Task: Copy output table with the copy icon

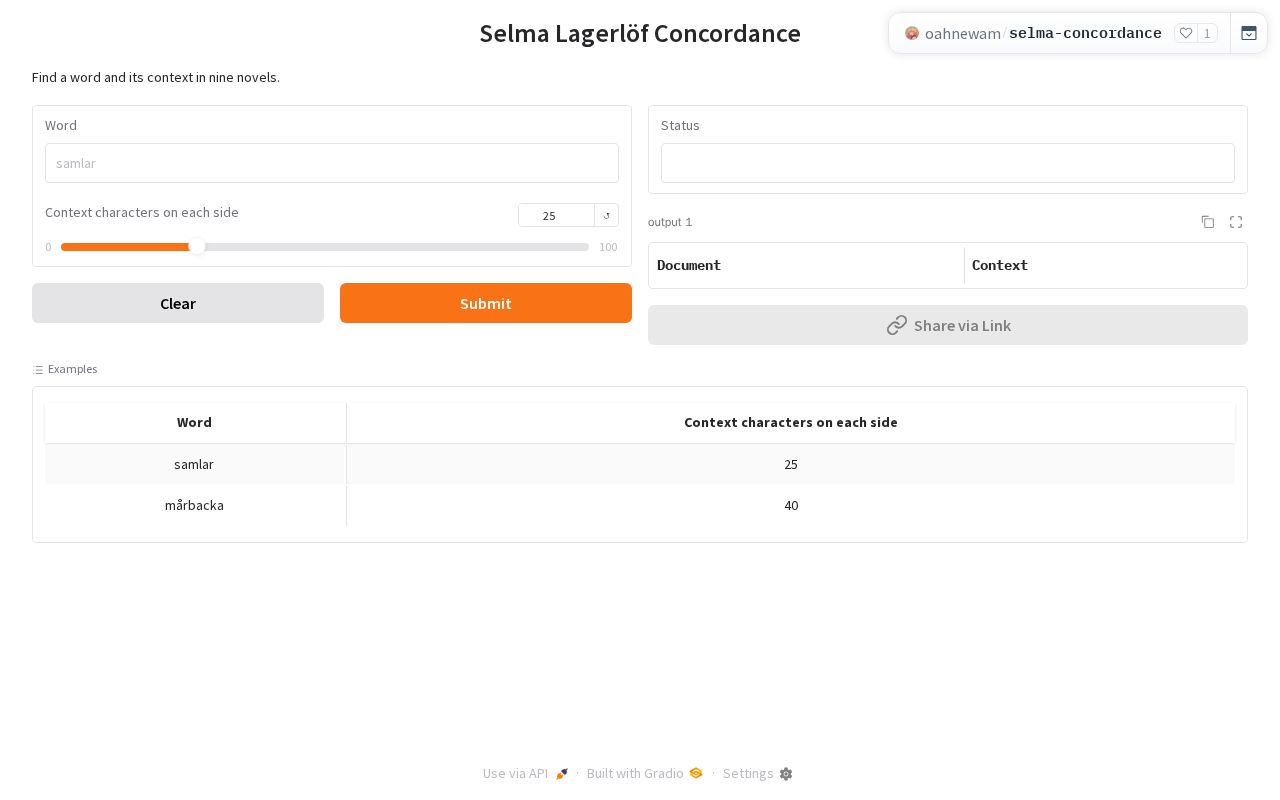Action: click(x=1208, y=222)
